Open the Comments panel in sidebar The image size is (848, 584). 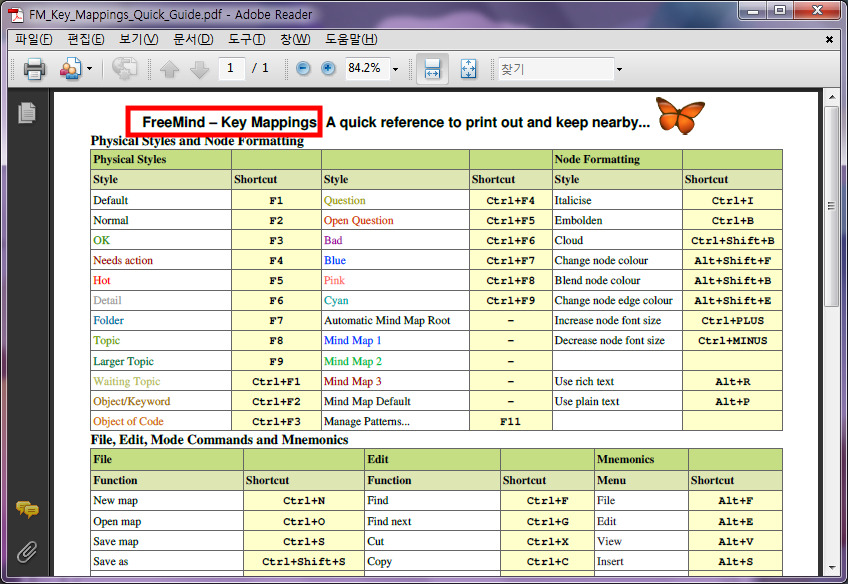(x=27, y=510)
